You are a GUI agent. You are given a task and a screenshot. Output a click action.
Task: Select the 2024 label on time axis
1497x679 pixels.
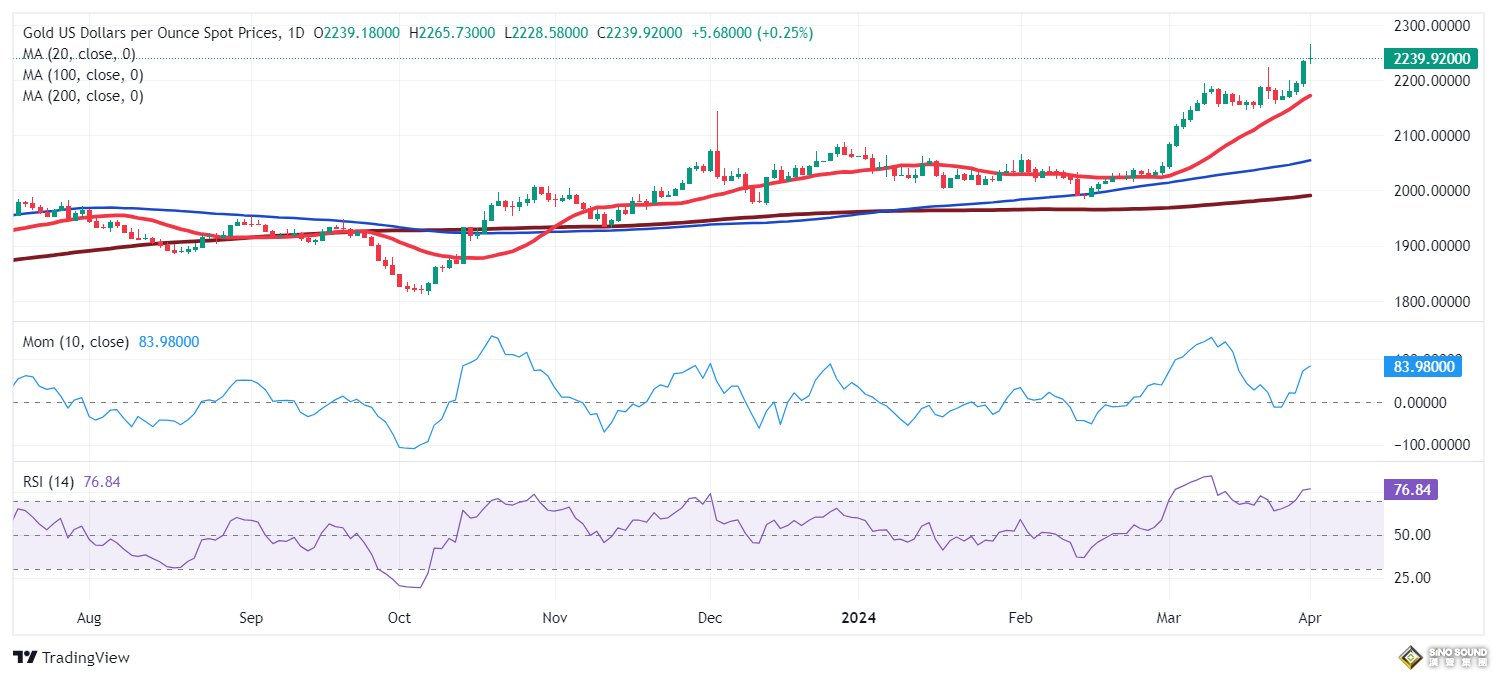pos(858,618)
